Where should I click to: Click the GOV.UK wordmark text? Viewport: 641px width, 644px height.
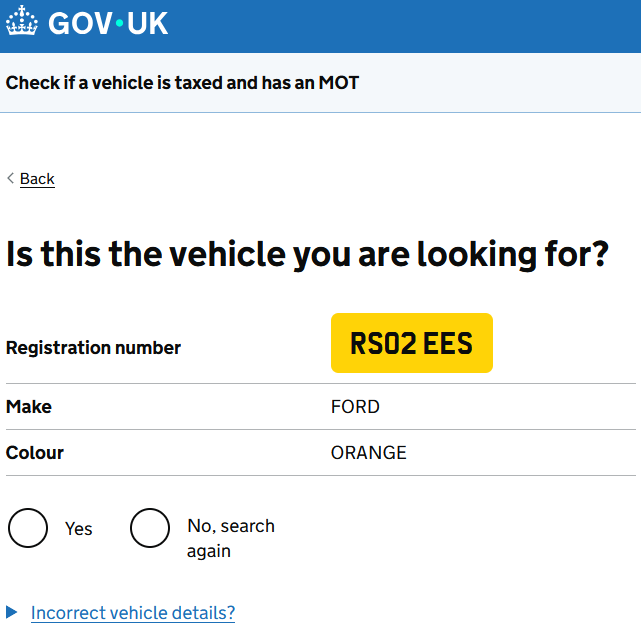[x=108, y=24]
